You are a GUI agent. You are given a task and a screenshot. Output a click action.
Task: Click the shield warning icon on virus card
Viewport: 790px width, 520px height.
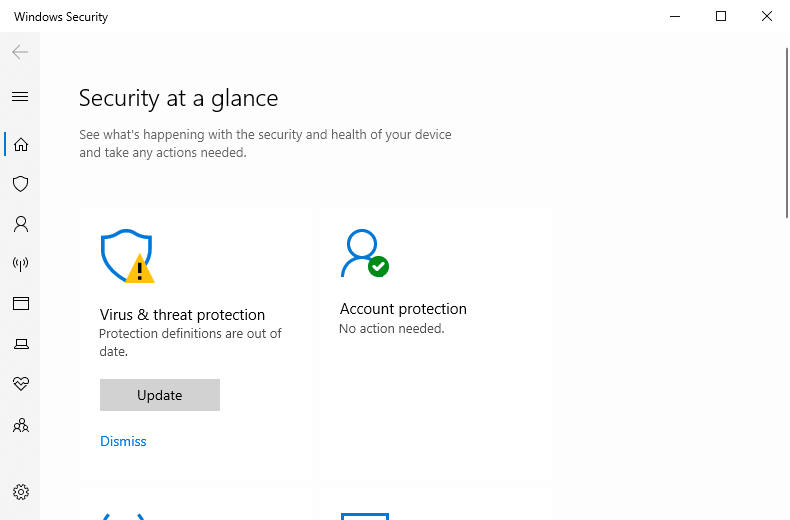(x=127, y=256)
